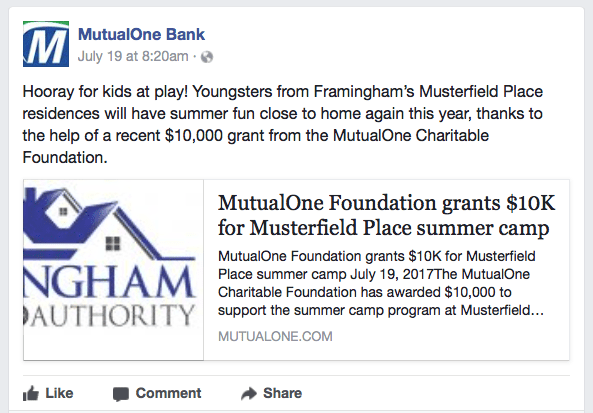Click the AUTHORITY lettering in the preview image
The width and height of the screenshot is (593, 413).
coord(109,315)
